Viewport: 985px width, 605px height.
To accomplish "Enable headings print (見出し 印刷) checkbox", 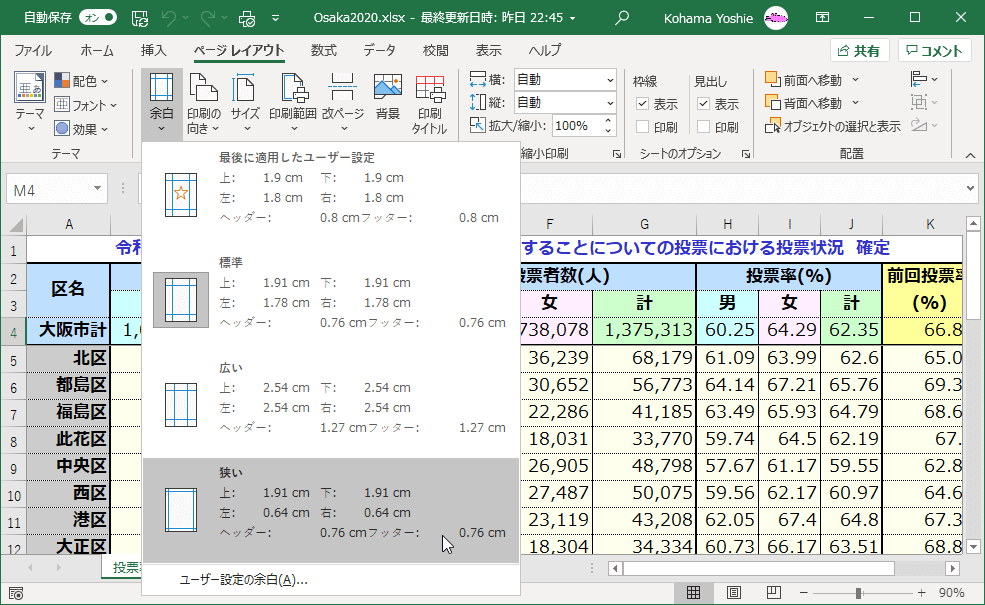I will [704, 127].
